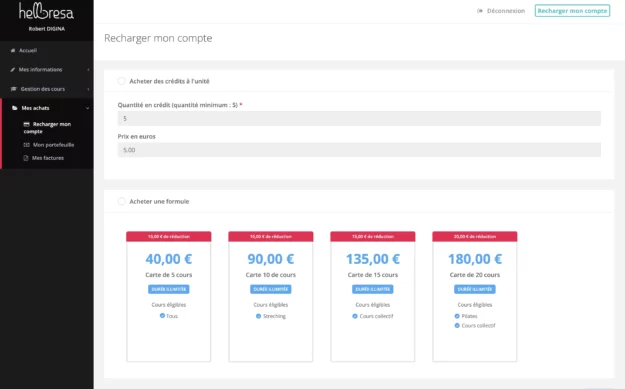Viewport: 625px width, 389px height.
Task: Click the check icon next to Tous
Action: pyautogui.click(x=162, y=315)
